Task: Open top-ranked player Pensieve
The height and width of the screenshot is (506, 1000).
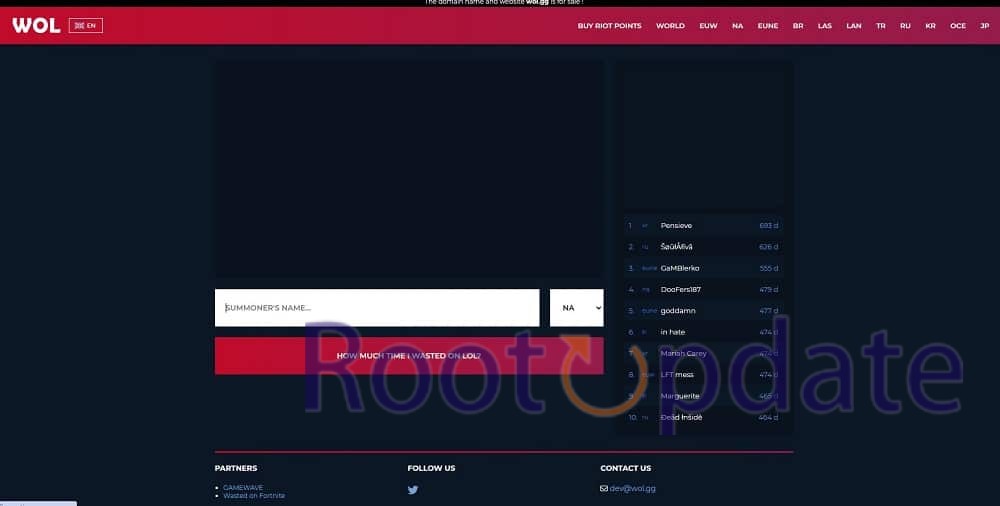Action: pyautogui.click(x=676, y=226)
